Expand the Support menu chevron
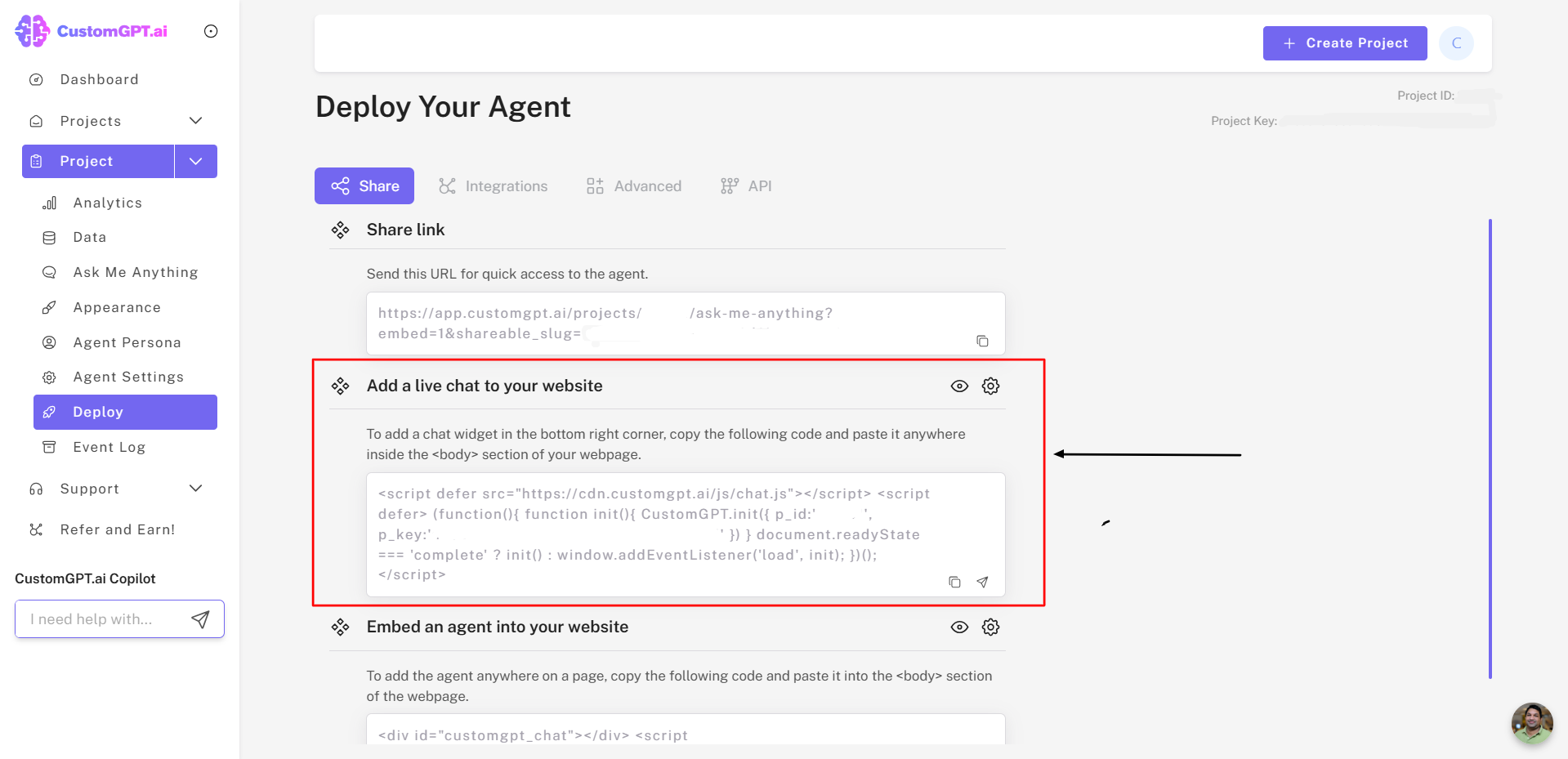This screenshot has width=1568, height=759. (x=195, y=489)
